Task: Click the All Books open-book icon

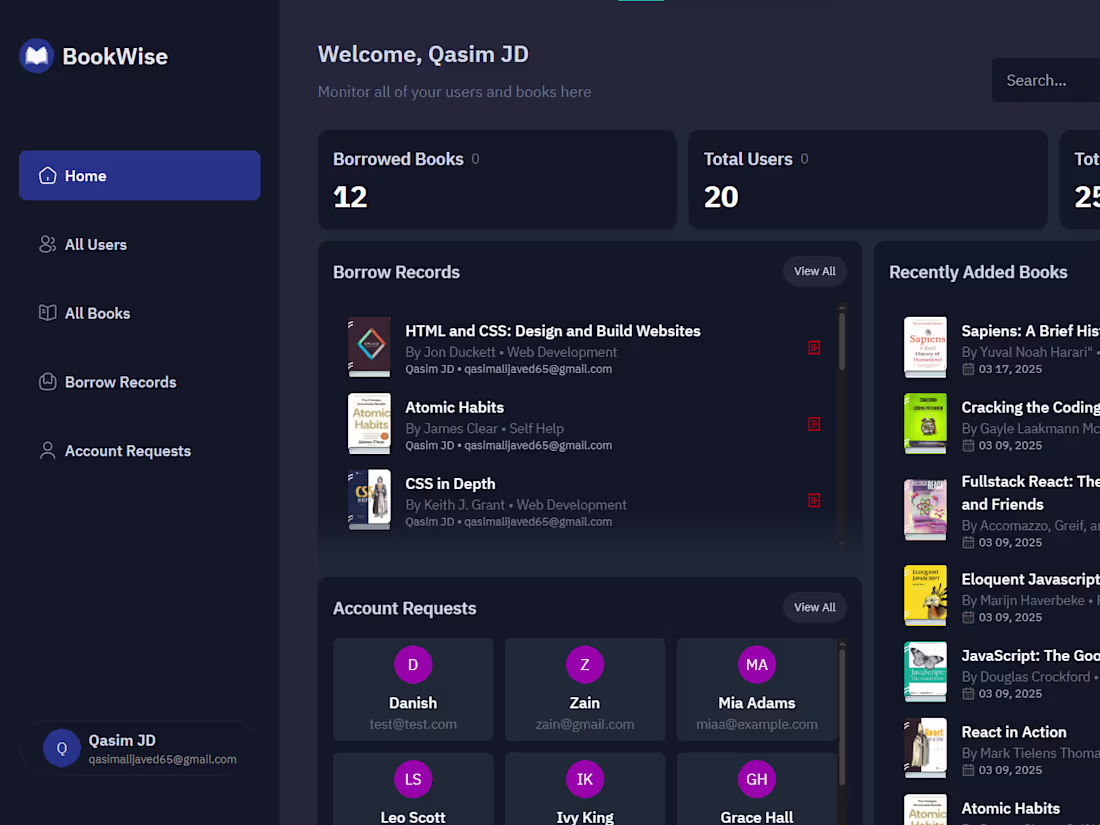Action: 48,313
